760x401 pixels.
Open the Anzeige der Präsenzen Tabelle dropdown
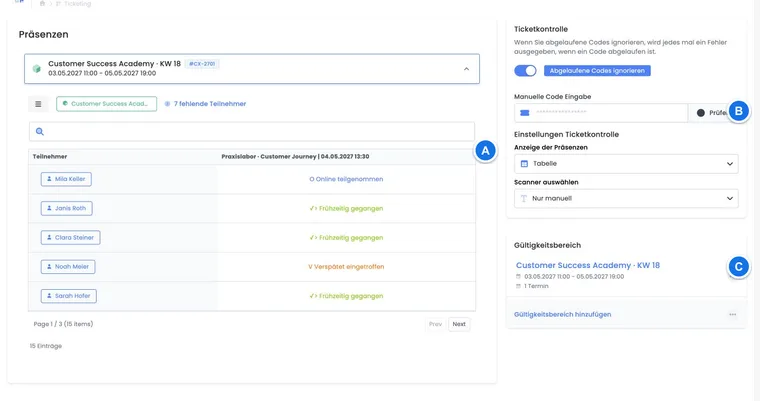pos(626,164)
